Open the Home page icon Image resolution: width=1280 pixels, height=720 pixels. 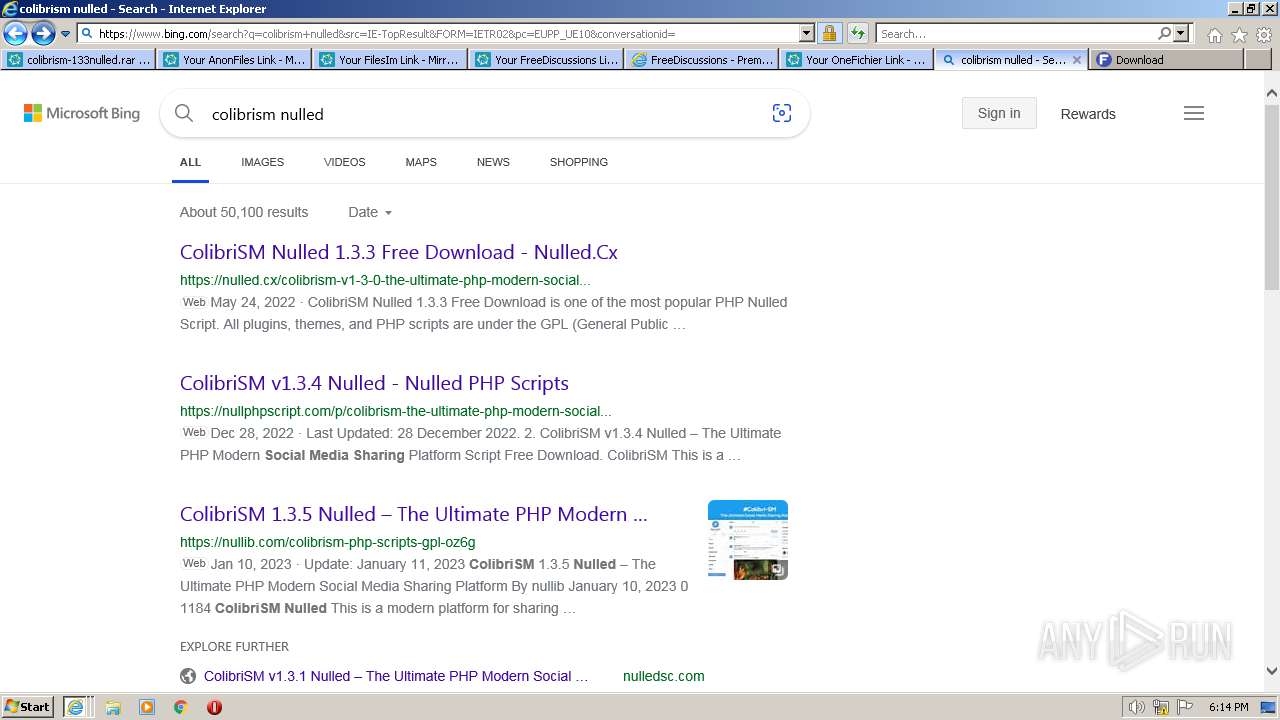[1214, 35]
